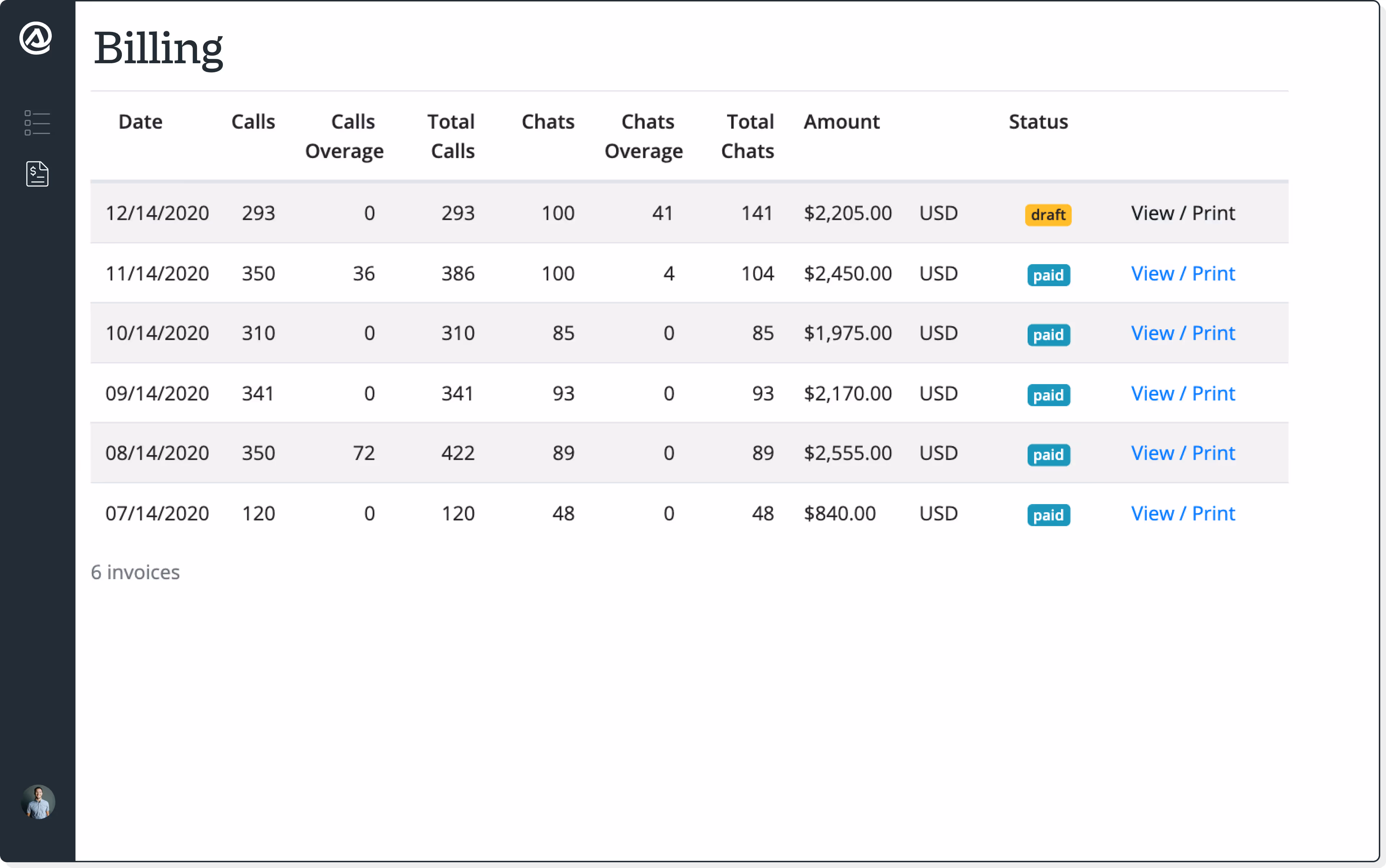This screenshot has height=868, width=1386.
Task: Click the Total Chats column header
Action: point(747,136)
